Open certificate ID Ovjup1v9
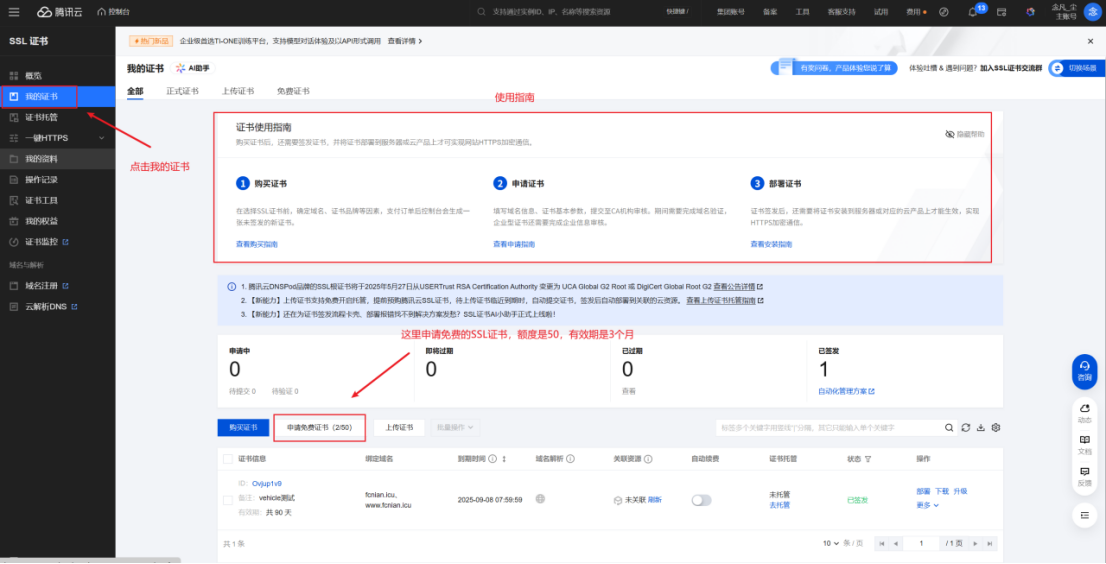Screen dimensions: 1106x564 tap(267, 484)
